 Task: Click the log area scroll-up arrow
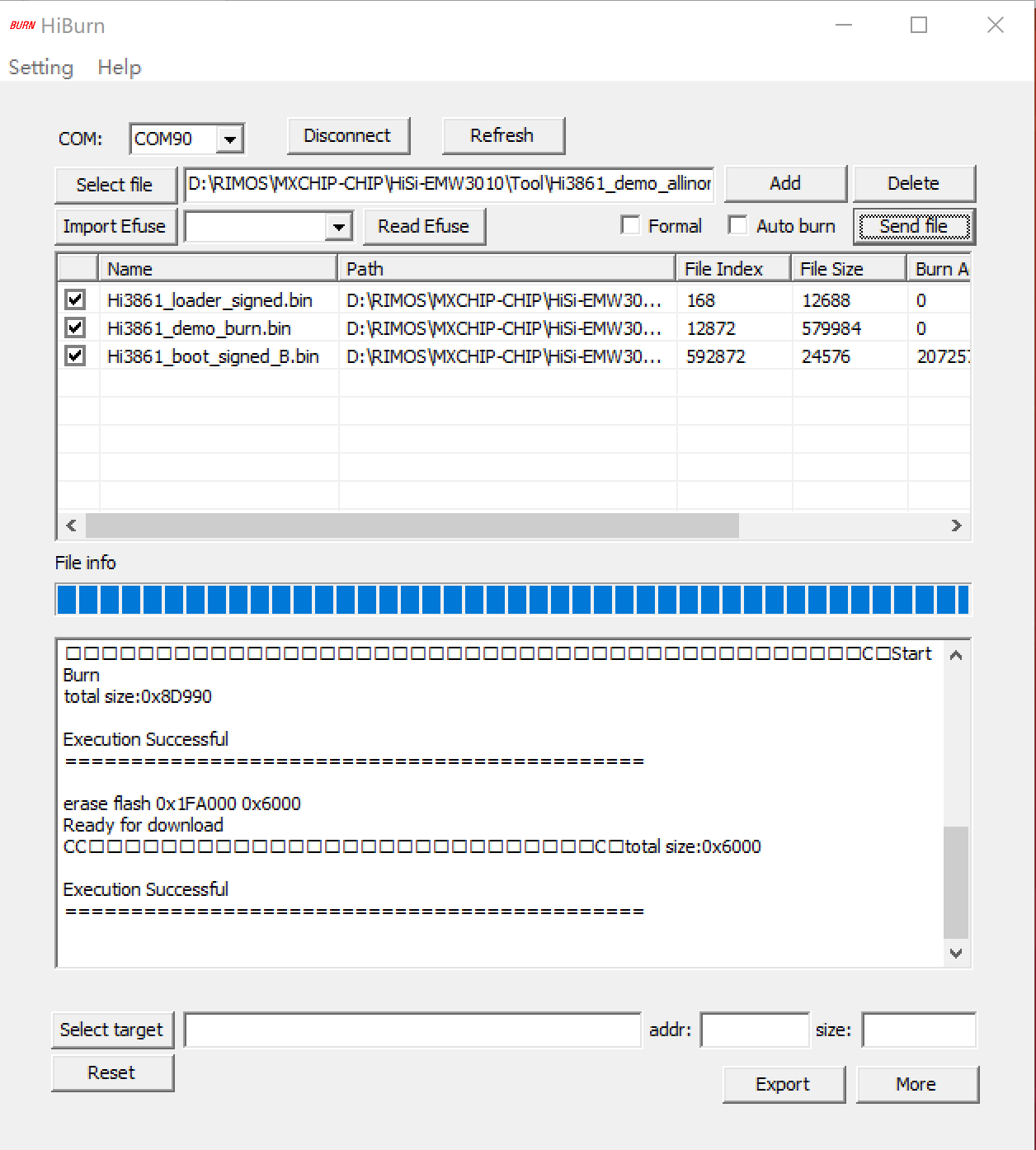(956, 655)
